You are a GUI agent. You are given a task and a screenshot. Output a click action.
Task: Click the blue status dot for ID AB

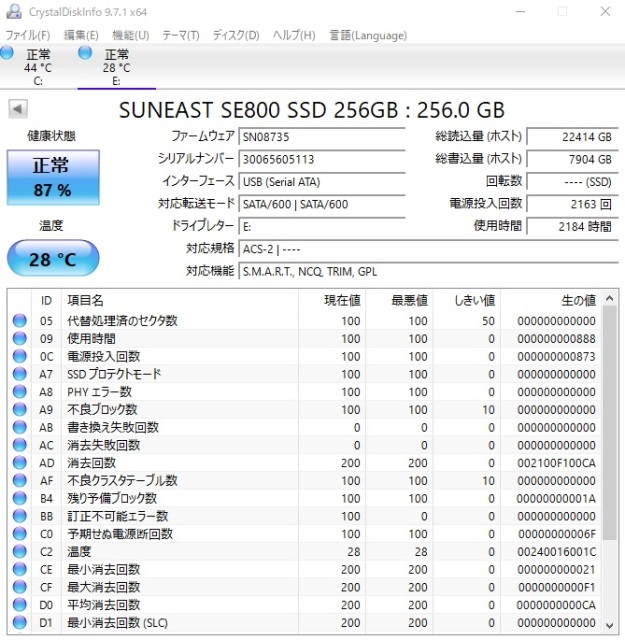tap(19, 427)
